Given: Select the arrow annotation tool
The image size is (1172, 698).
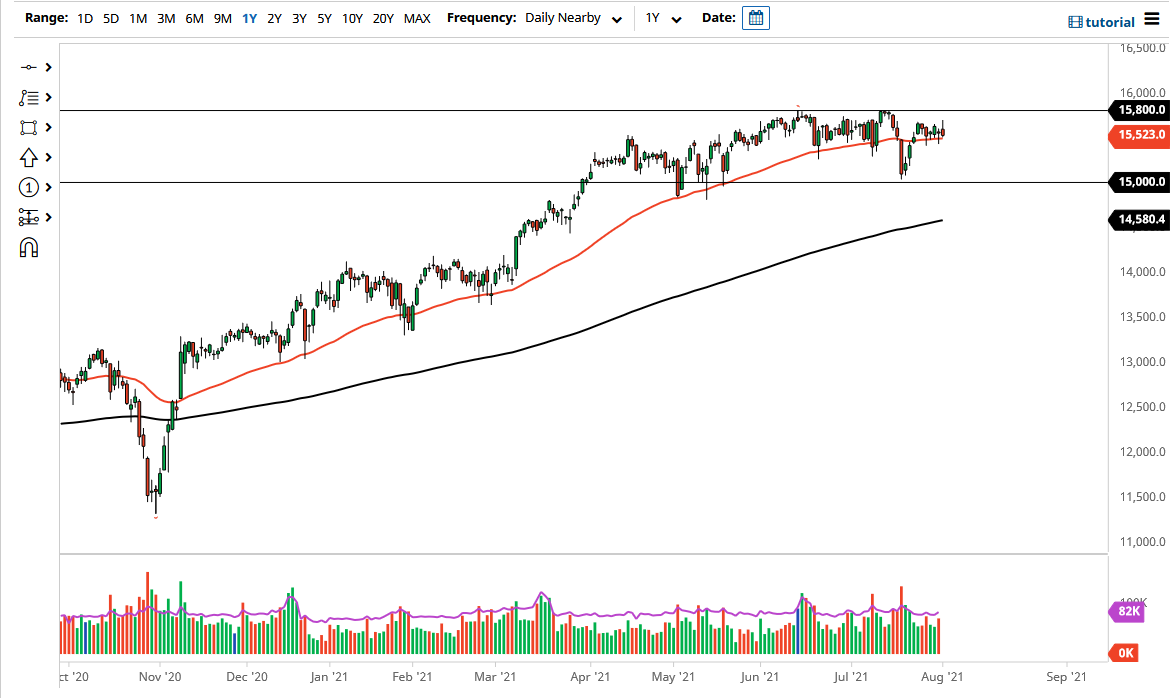Looking at the screenshot, I should click(28, 157).
